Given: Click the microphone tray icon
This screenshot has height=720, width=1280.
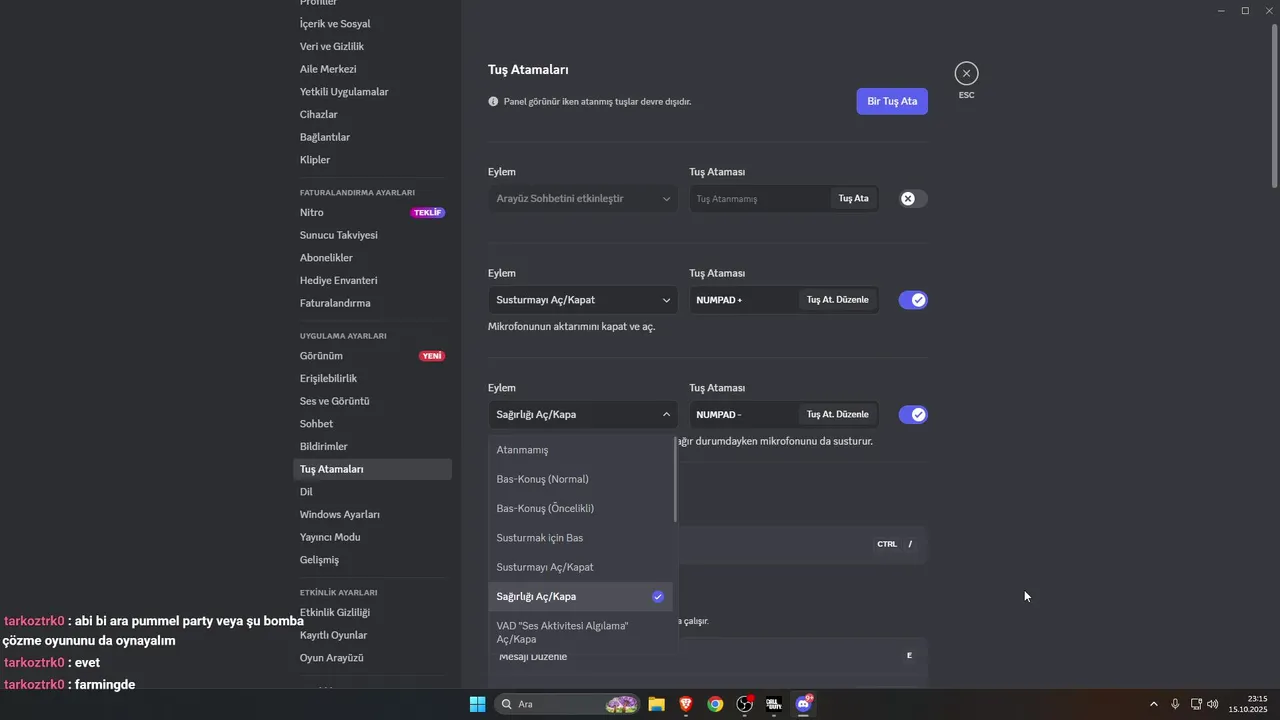Looking at the screenshot, I should [x=1175, y=704].
